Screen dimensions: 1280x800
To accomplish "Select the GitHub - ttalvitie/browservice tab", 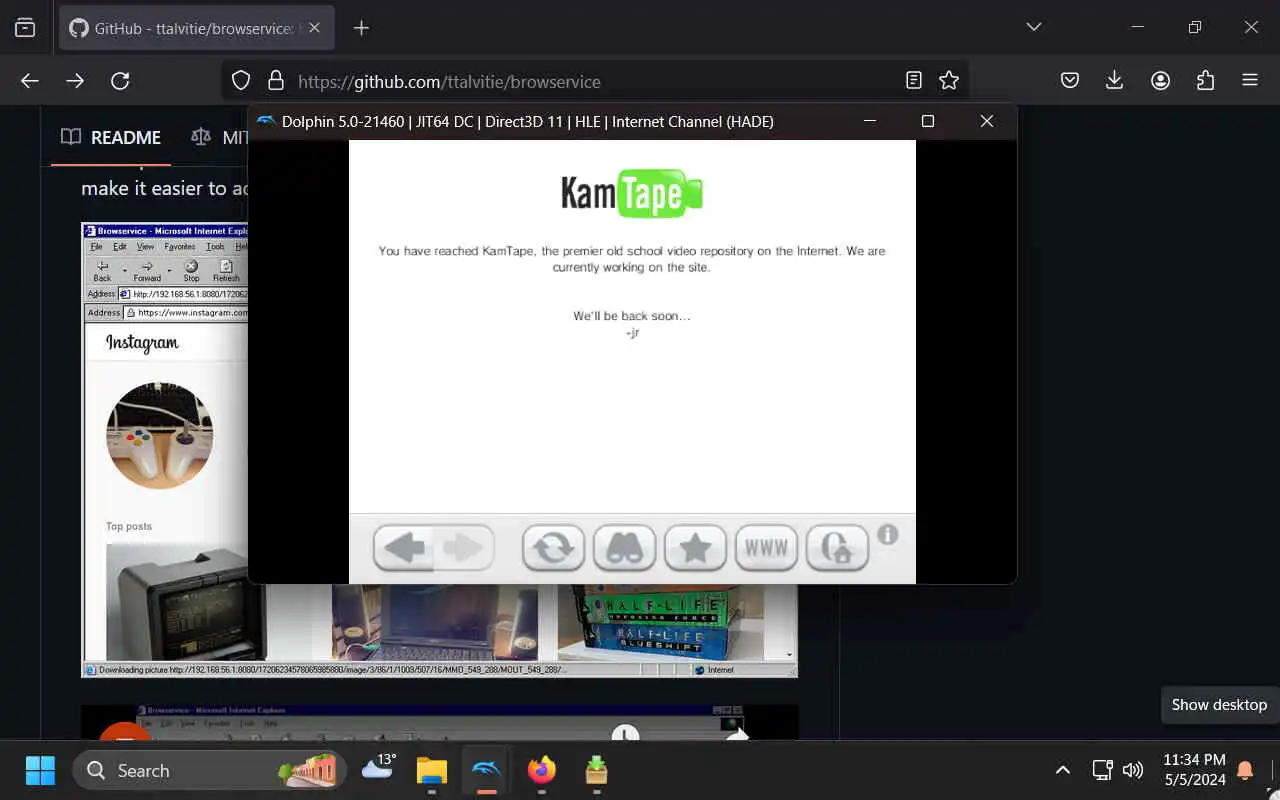I will 196,28.
